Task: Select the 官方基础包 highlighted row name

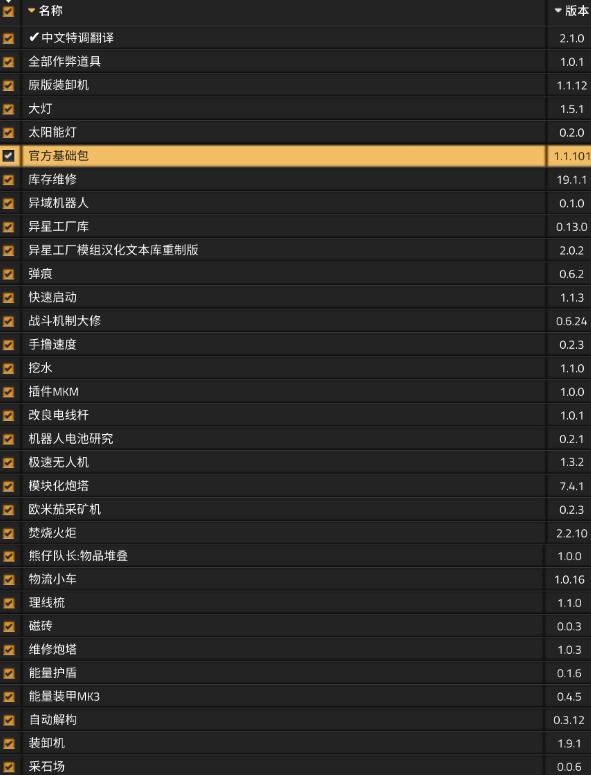Action: [58, 156]
